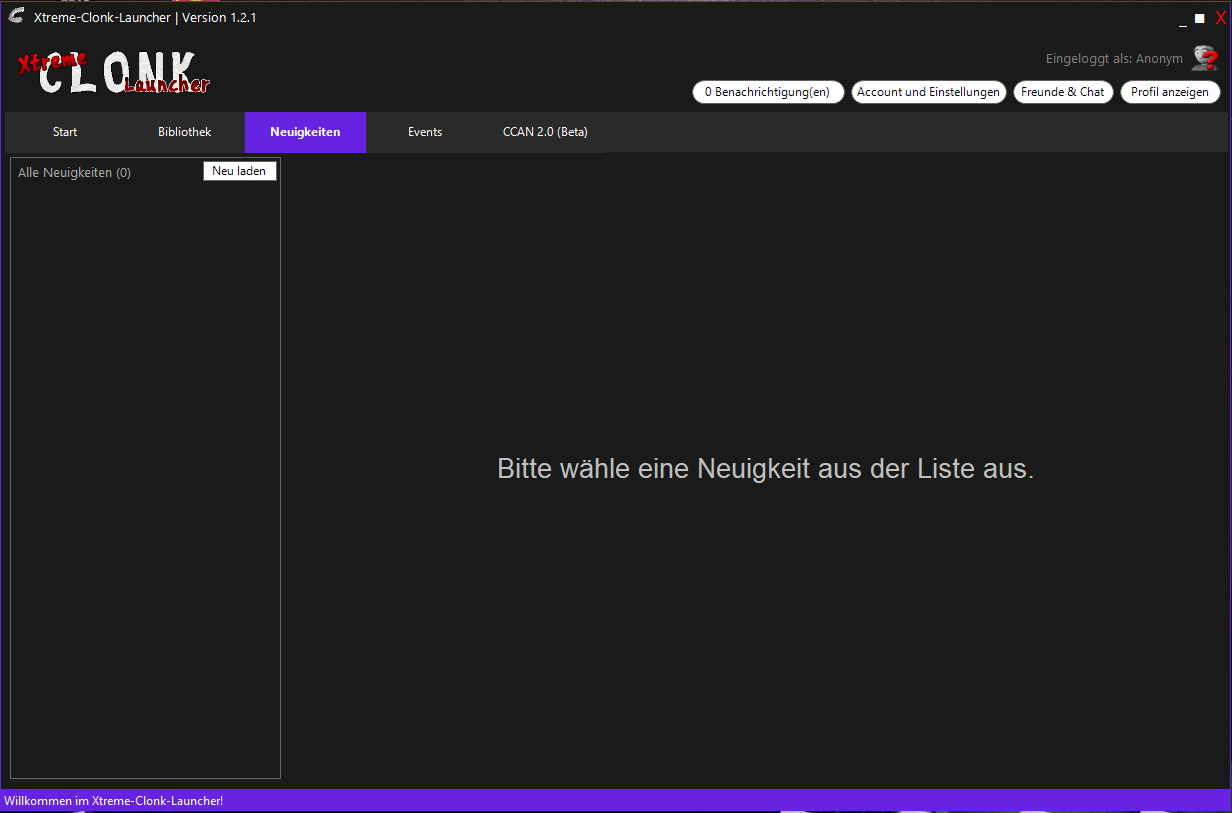Click the app icon in title bar

16,17
